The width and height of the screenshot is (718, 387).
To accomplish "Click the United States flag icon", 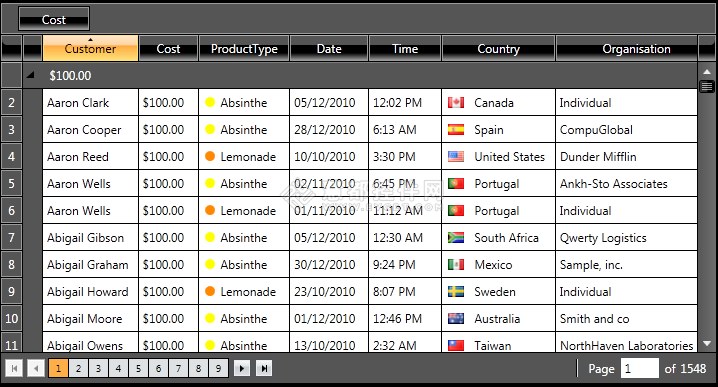I will point(456,157).
